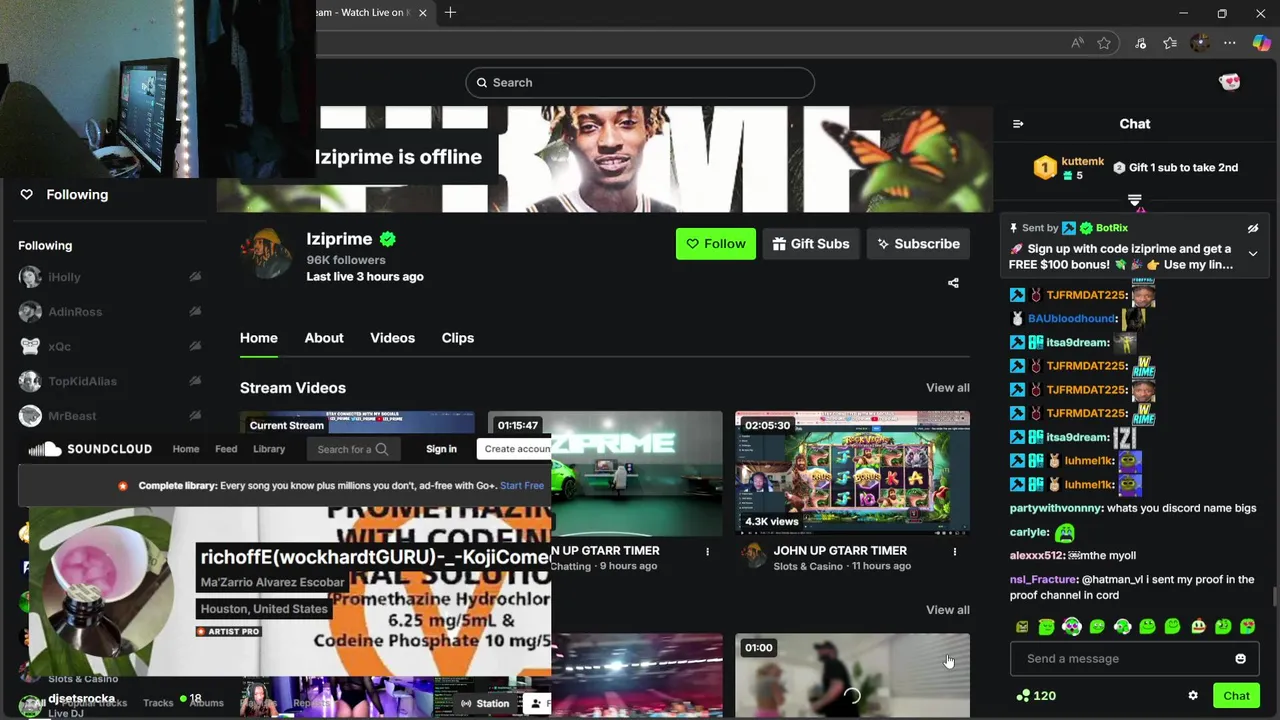
Task: Click the Kick search box
Action: coord(640,82)
